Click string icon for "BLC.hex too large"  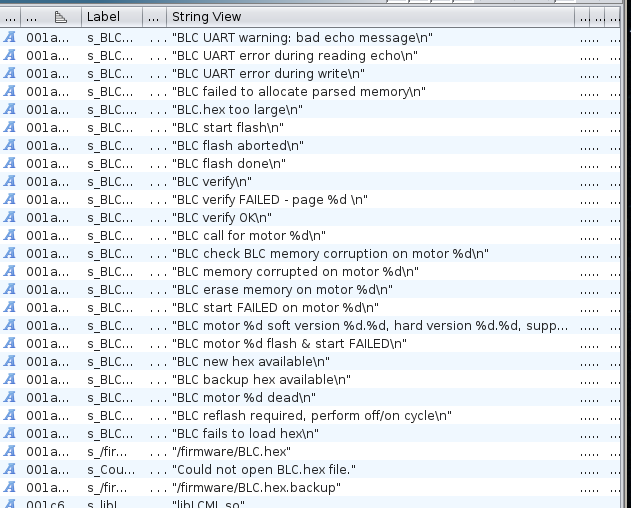click(x=10, y=109)
